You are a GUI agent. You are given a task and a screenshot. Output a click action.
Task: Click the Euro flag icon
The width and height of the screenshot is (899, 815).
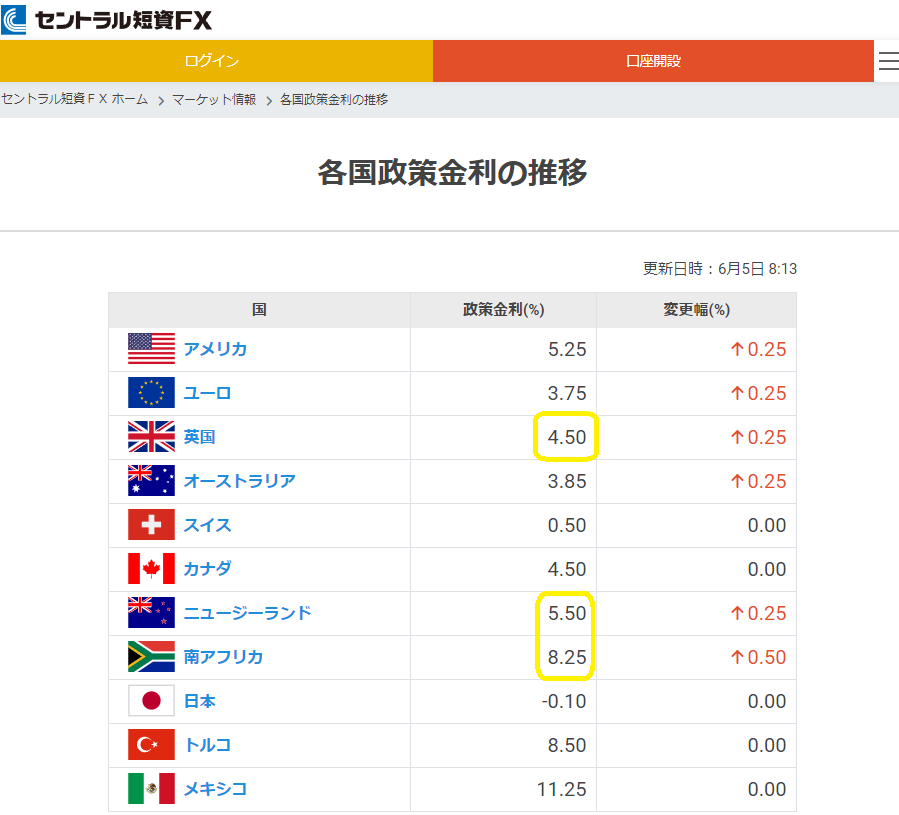pyautogui.click(x=151, y=393)
